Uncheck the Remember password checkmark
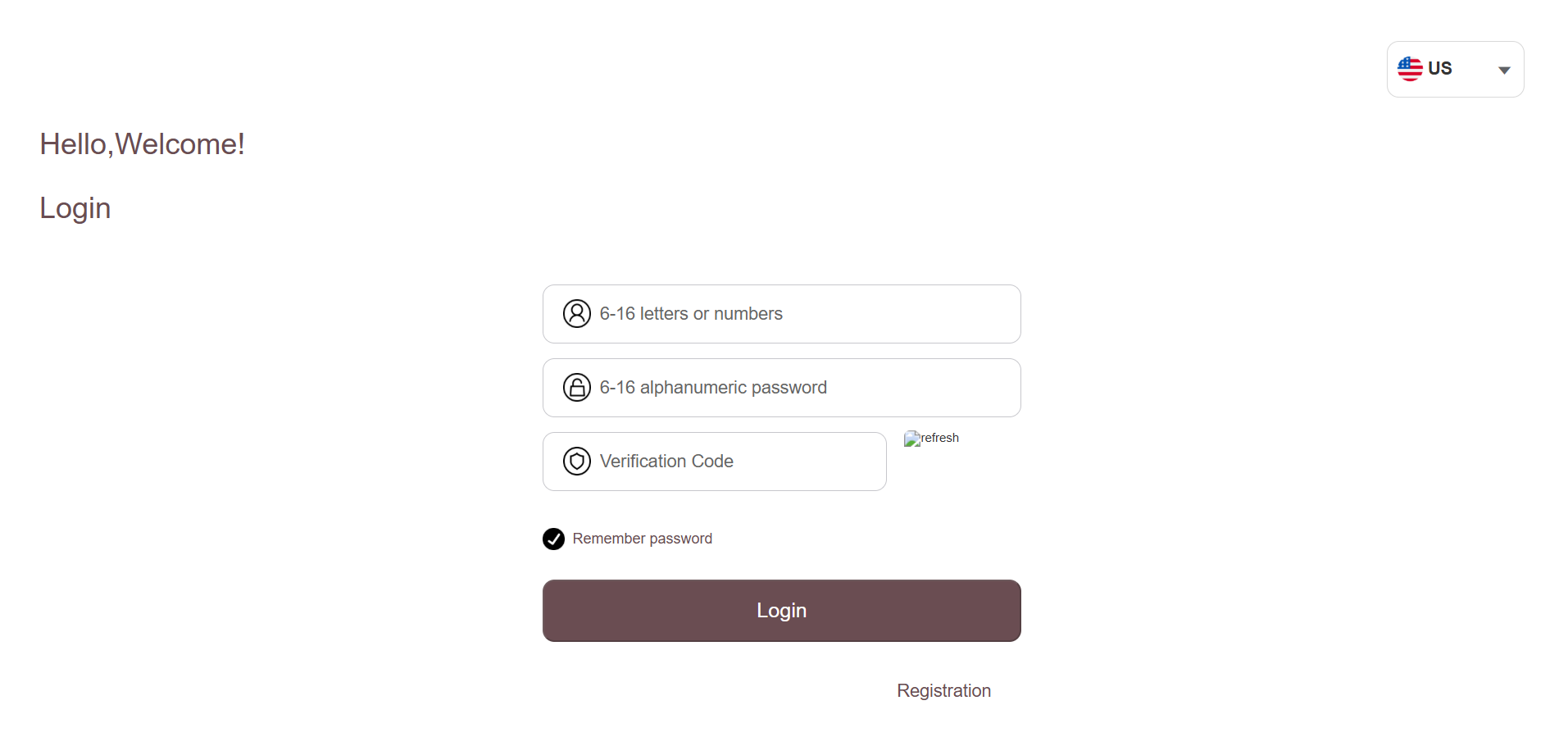This screenshot has width=1568, height=737. coord(553,539)
